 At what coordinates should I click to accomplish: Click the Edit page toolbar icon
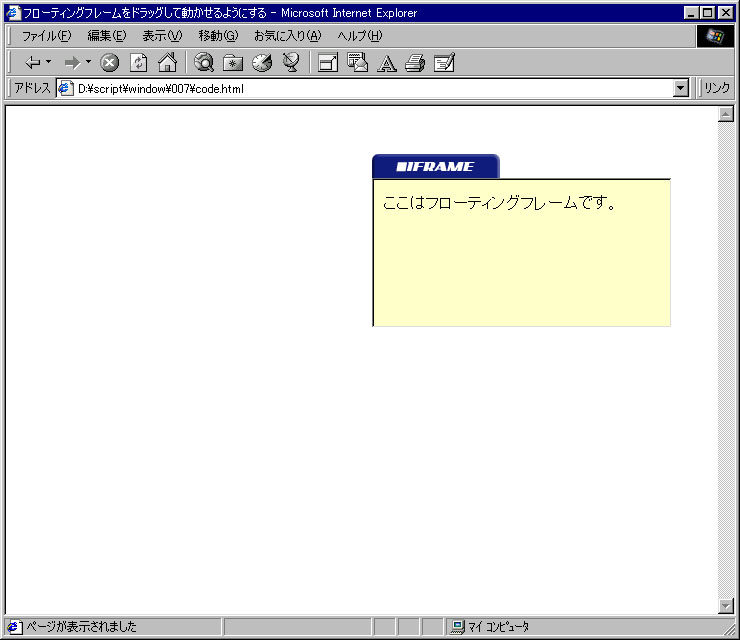tap(444, 62)
